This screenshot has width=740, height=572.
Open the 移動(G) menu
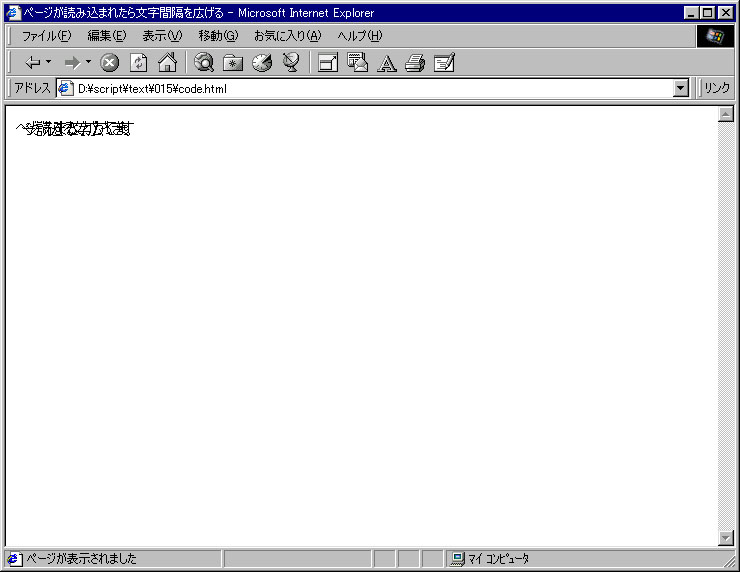pyautogui.click(x=218, y=36)
